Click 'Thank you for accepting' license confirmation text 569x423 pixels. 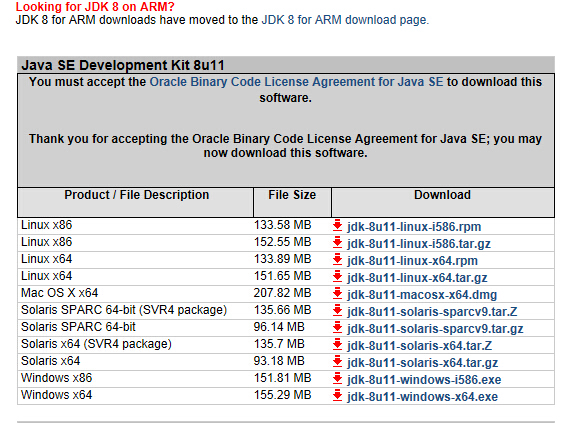285,146
